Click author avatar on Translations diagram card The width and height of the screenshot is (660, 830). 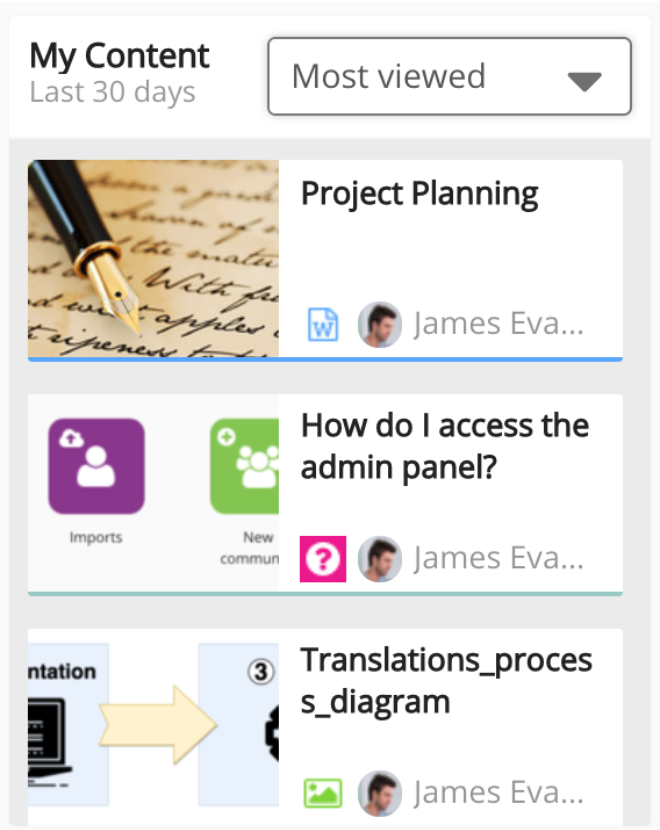380,794
